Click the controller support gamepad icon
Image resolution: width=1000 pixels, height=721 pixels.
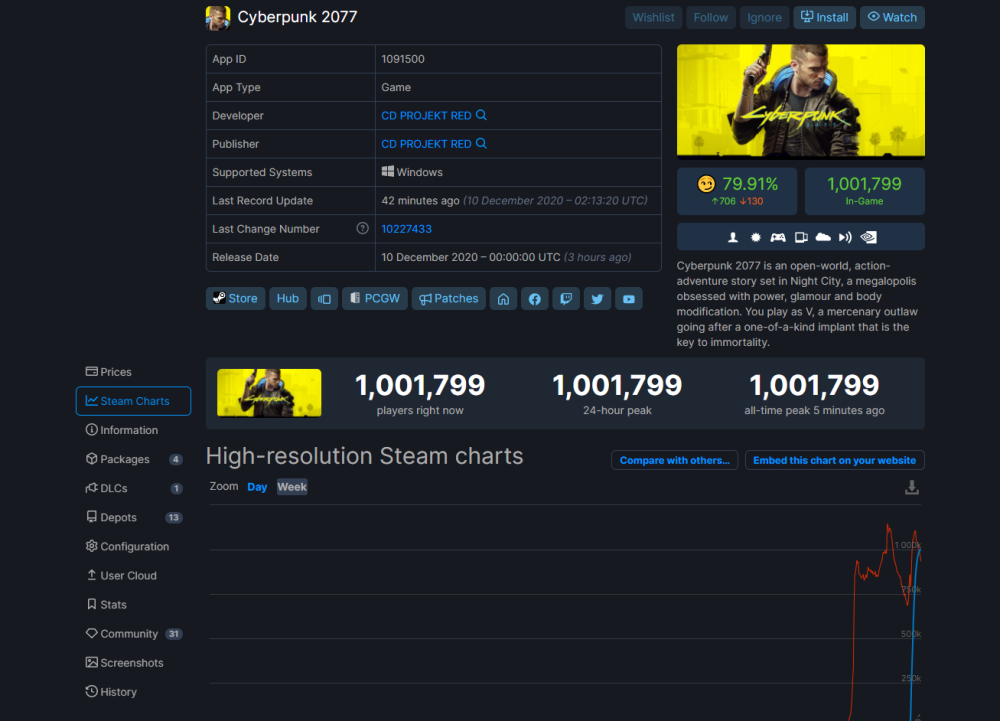coord(778,237)
